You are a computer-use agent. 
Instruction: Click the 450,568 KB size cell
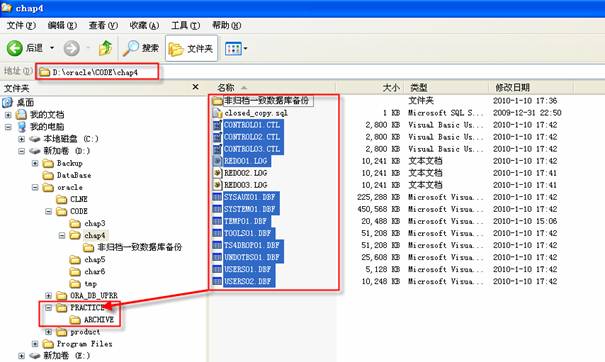point(378,209)
